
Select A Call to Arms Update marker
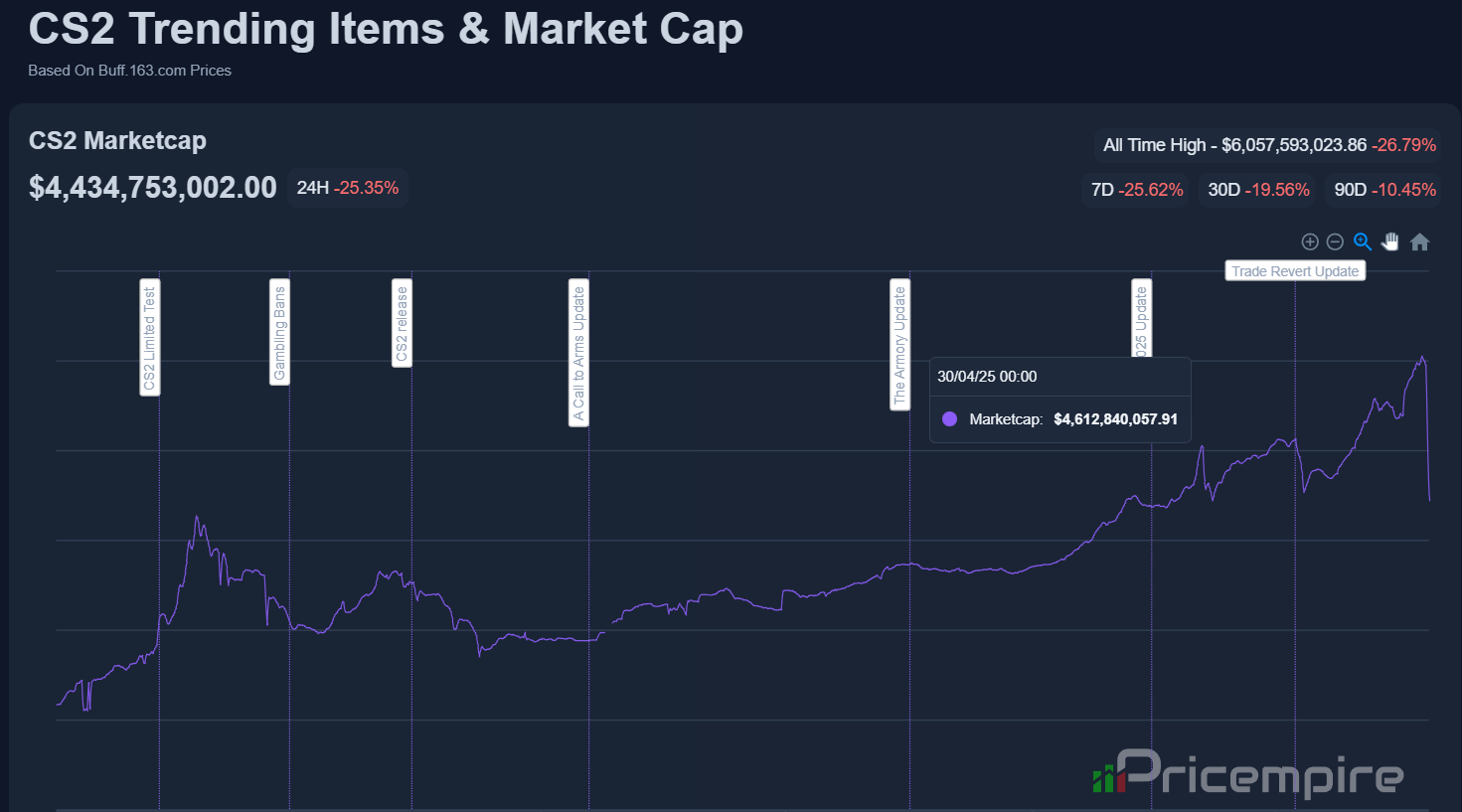(578, 354)
